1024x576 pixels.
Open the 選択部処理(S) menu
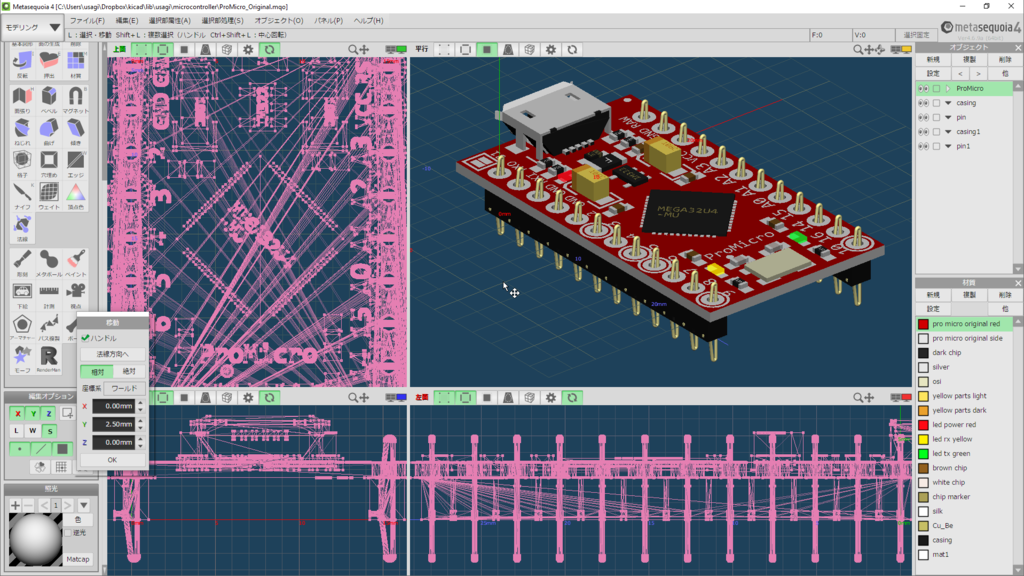[222, 21]
